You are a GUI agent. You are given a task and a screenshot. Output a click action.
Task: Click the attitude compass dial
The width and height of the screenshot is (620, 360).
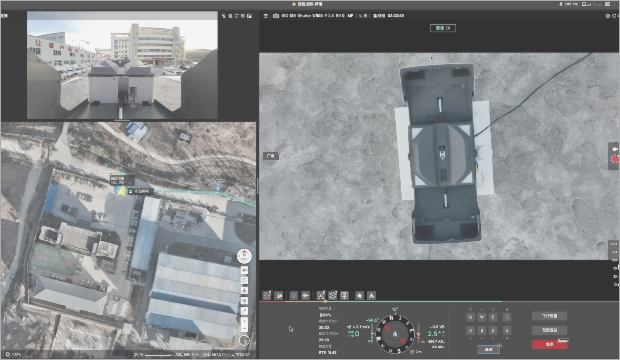(x=395, y=334)
